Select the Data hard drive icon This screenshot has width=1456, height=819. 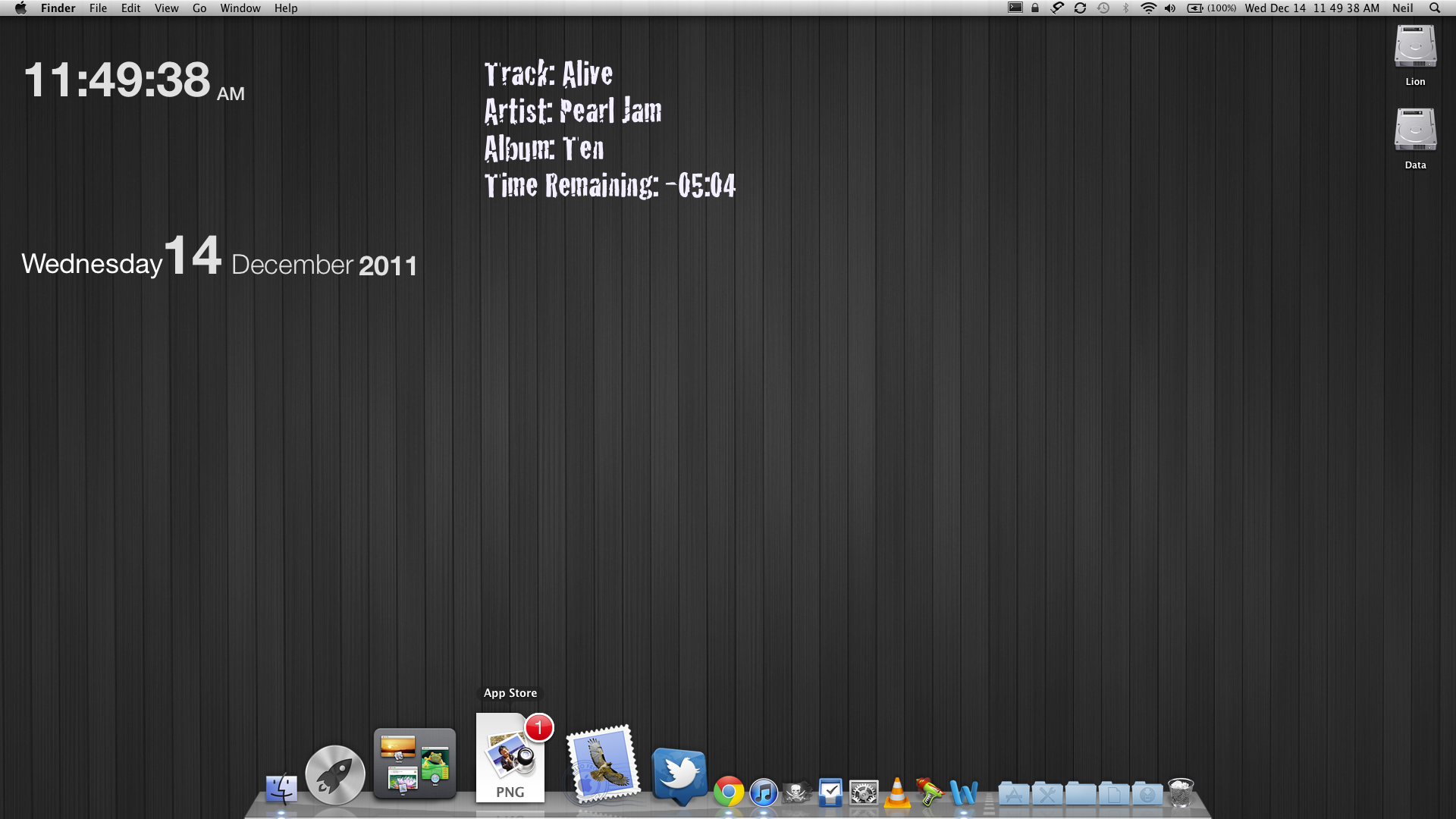(x=1415, y=131)
